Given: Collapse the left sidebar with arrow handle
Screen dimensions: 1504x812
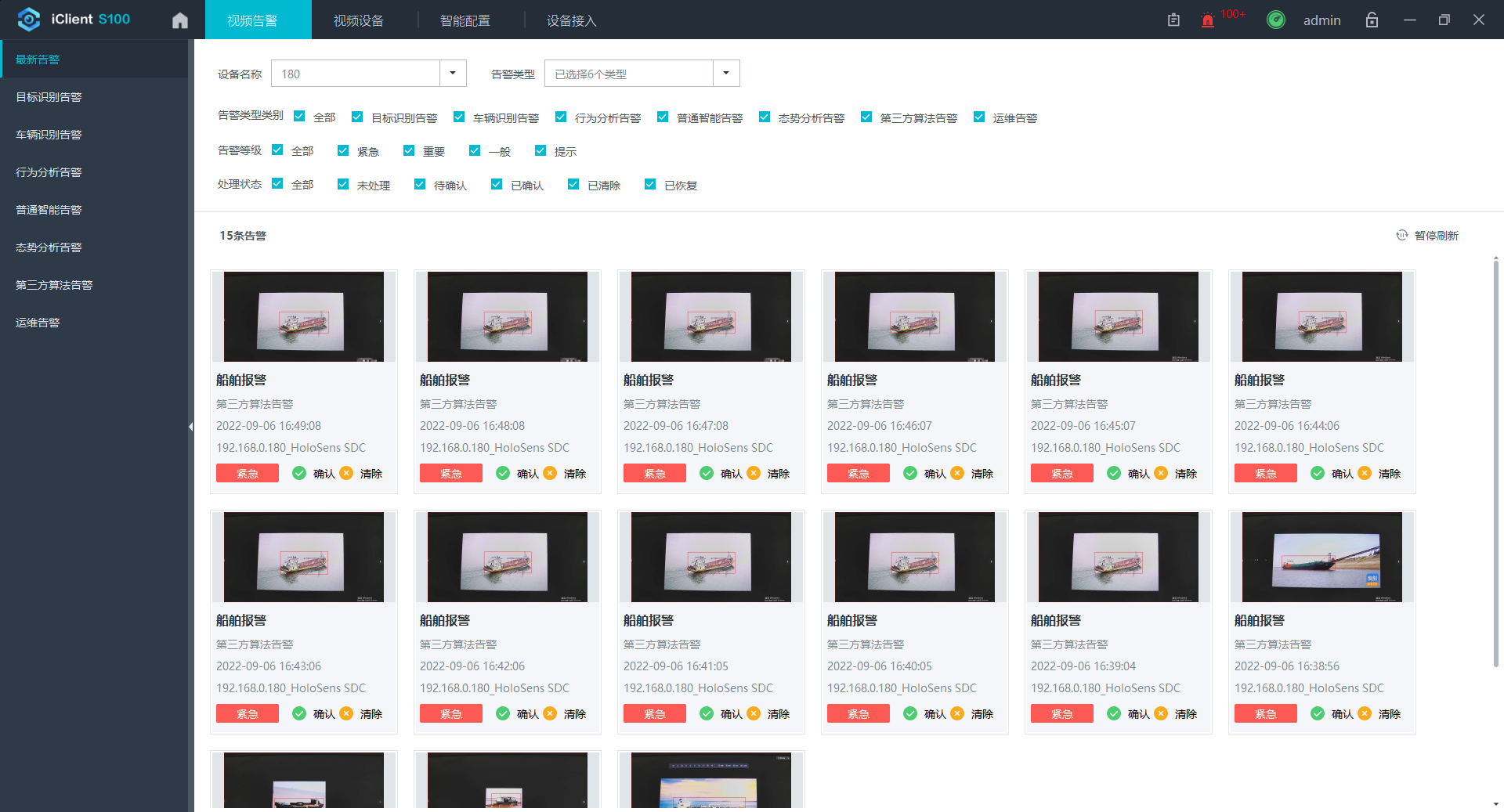Looking at the screenshot, I should click(x=190, y=427).
